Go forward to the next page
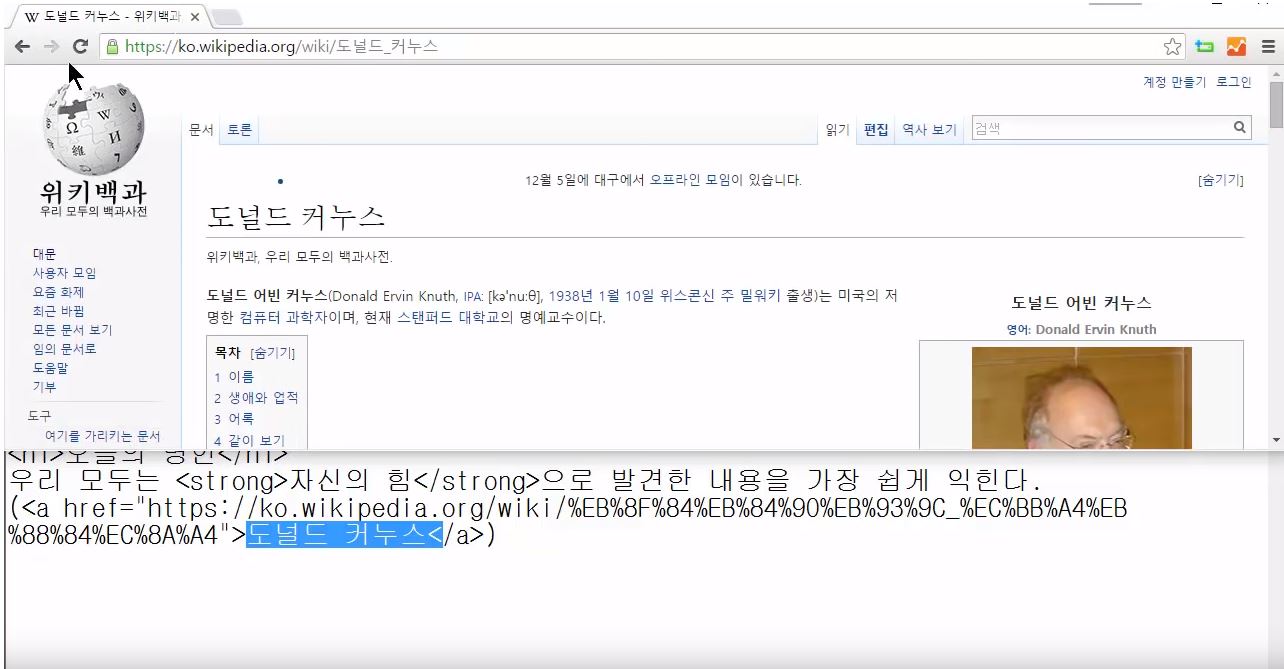Image resolution: width=1284 pixels, height=669 pixels. point(51,46)
